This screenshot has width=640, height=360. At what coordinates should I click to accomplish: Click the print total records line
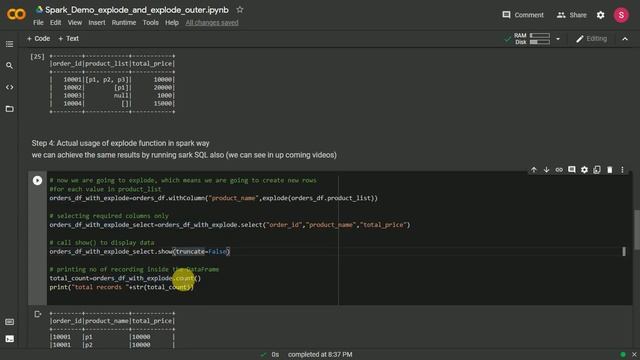pyautogui.click(x=122, y=287)
